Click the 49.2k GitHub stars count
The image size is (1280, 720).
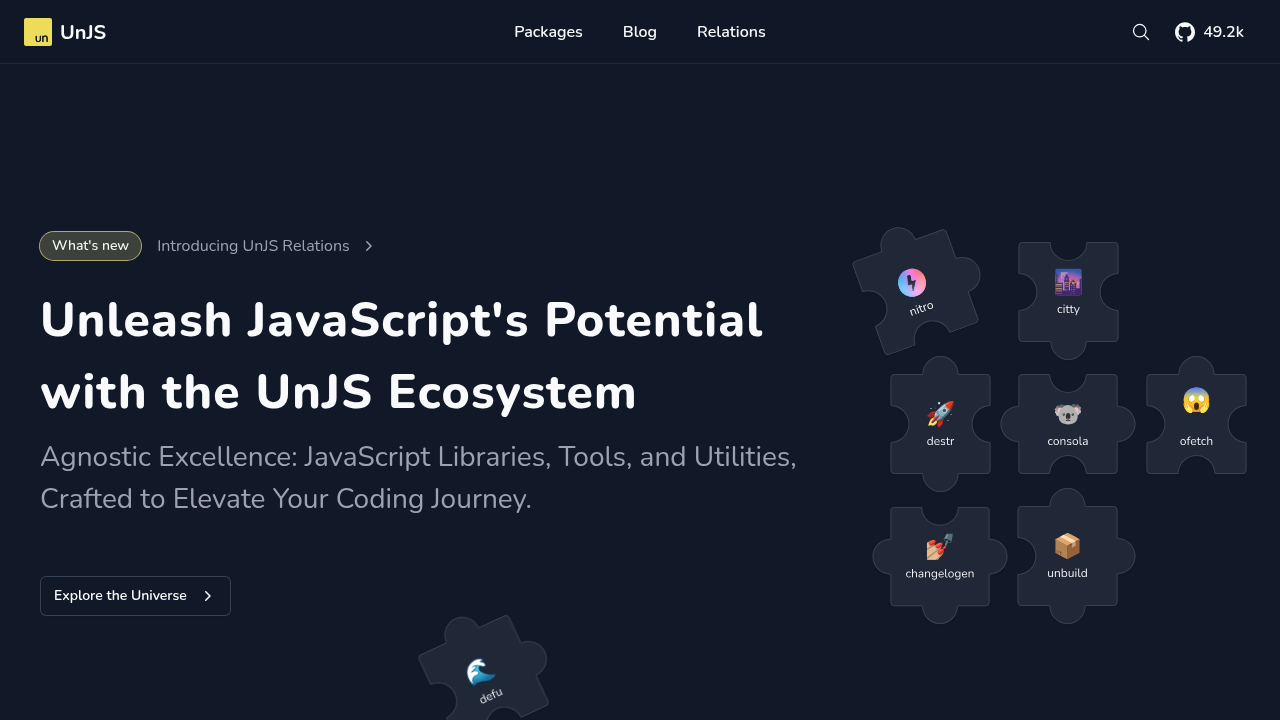(x=1223, y=32)
